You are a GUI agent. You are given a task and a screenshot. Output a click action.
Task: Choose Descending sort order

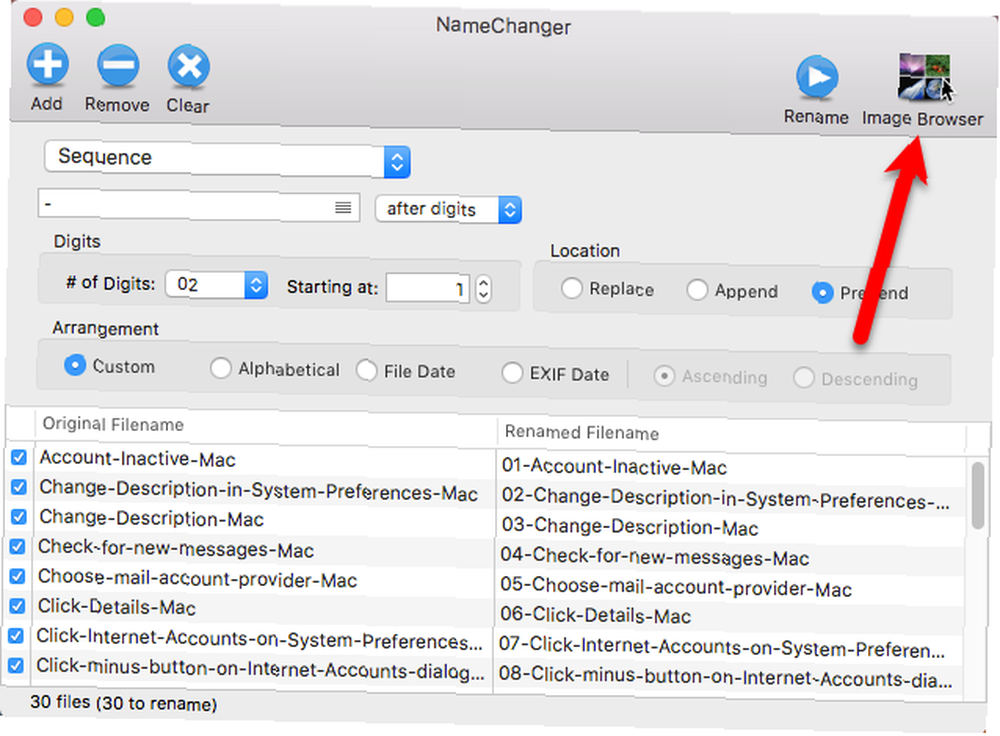(804, 378)
